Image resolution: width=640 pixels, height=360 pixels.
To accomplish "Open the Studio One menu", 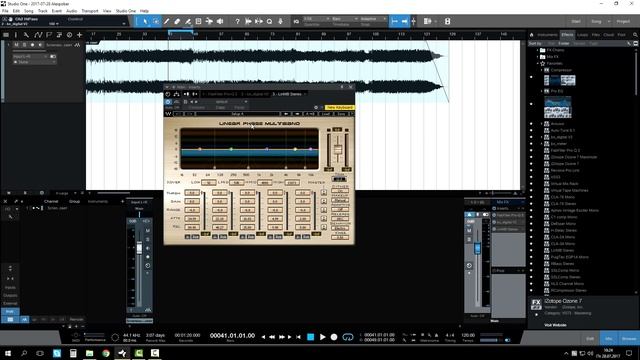I will coord(126,11).
